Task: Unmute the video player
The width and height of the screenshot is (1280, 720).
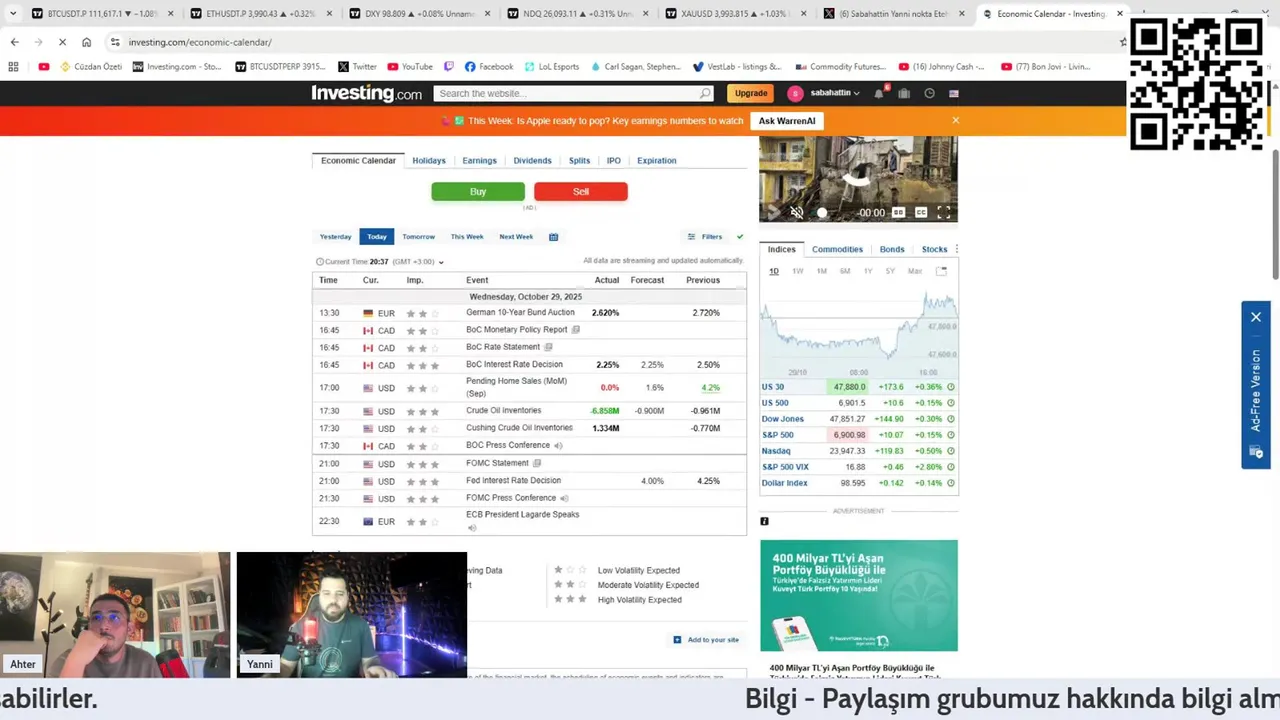Action: tap(797, 212)
